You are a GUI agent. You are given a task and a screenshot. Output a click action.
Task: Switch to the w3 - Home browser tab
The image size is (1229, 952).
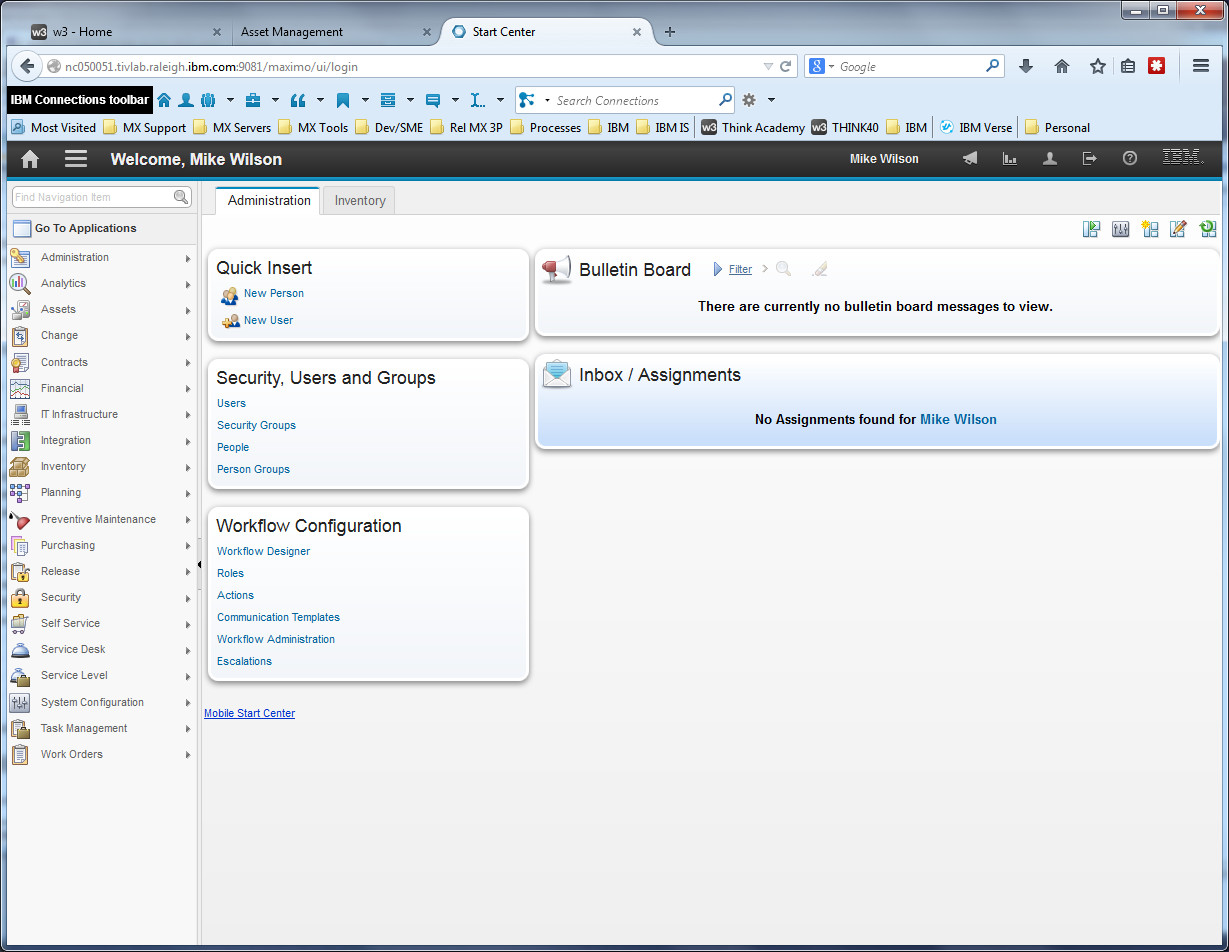(x=126, y=32)
